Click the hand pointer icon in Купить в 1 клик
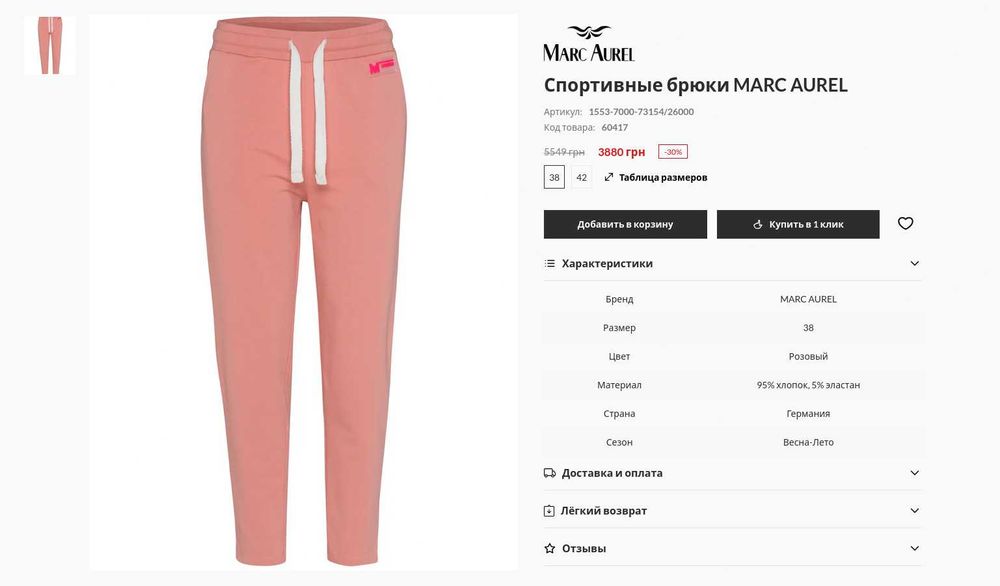This screenshot has width=1000, height=586. (758, 224)
